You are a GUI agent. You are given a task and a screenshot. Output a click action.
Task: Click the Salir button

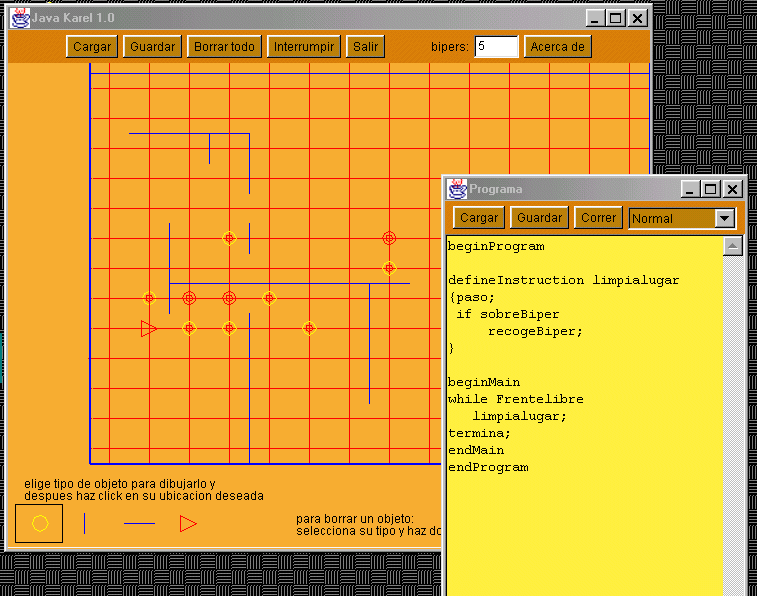tap(365, 47)
